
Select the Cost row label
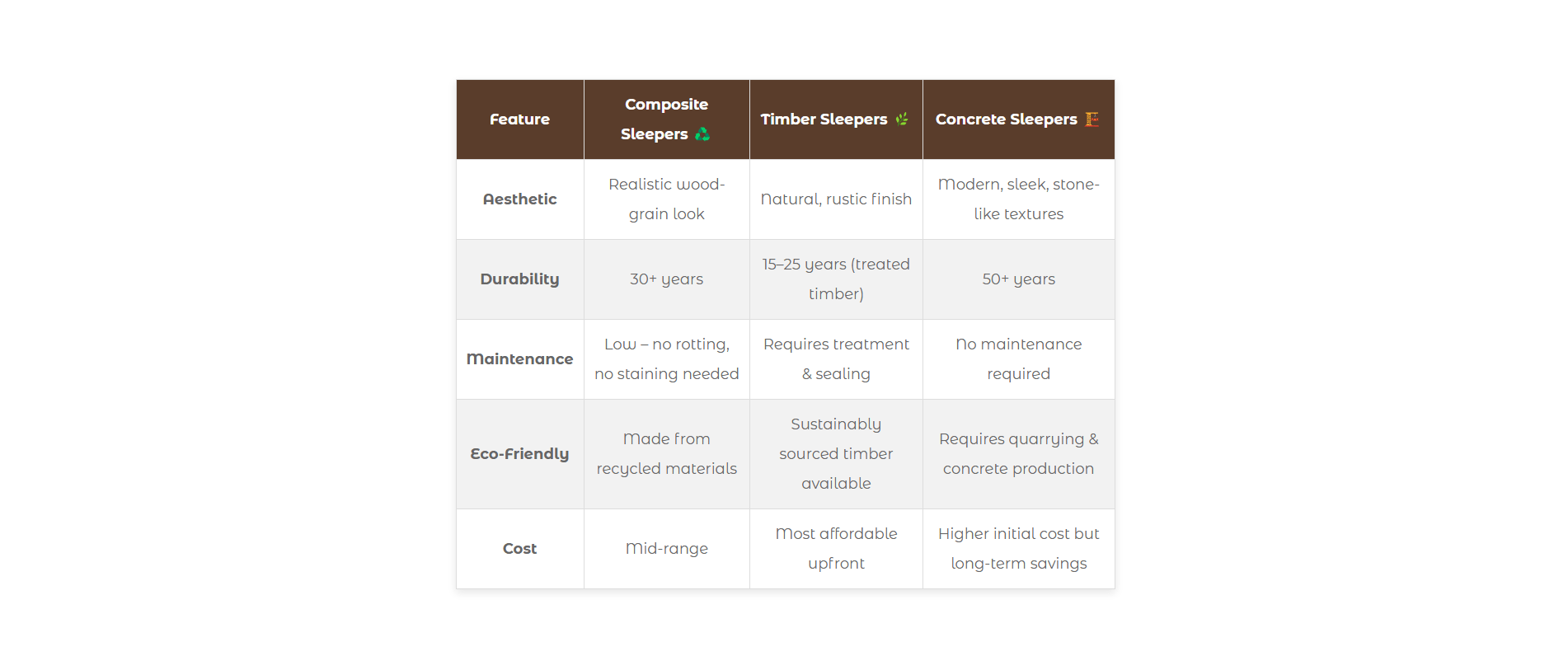tap(520, 549)
